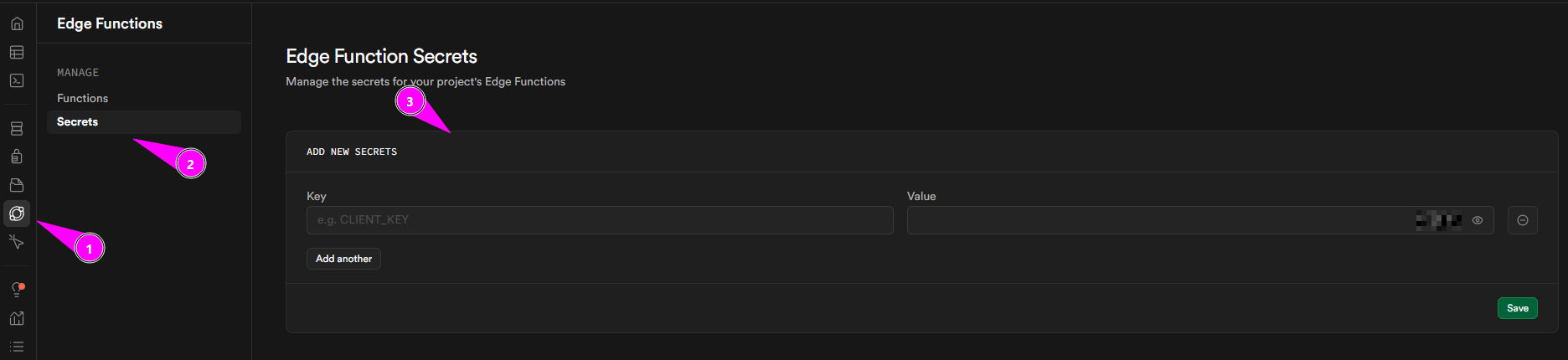Open the Advisors lightbulb icon
Image resolution: width=1568 pixels, height=360 pixels.
(17, 290)
